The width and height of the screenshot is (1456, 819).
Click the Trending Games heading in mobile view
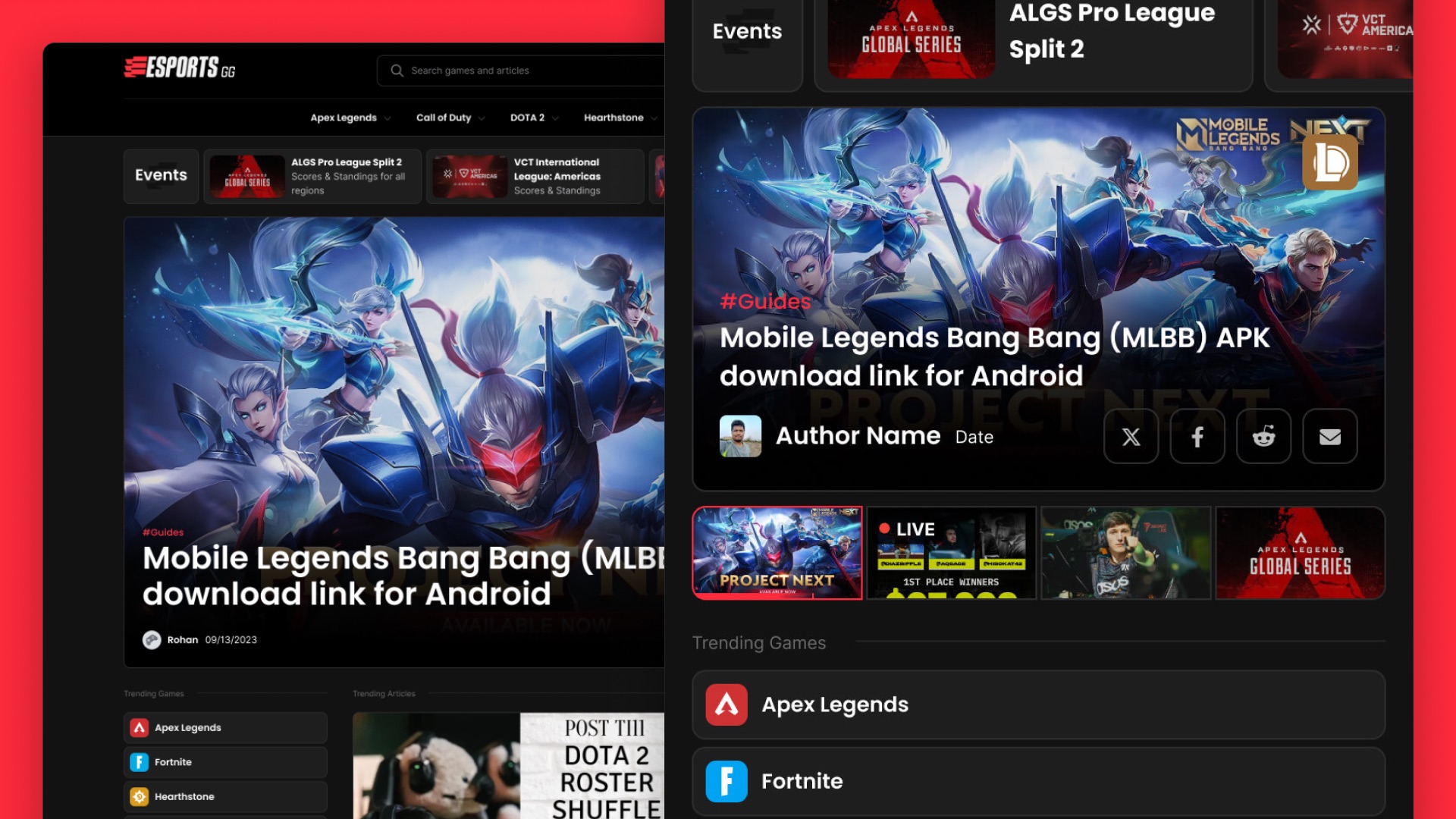point(759,643)
